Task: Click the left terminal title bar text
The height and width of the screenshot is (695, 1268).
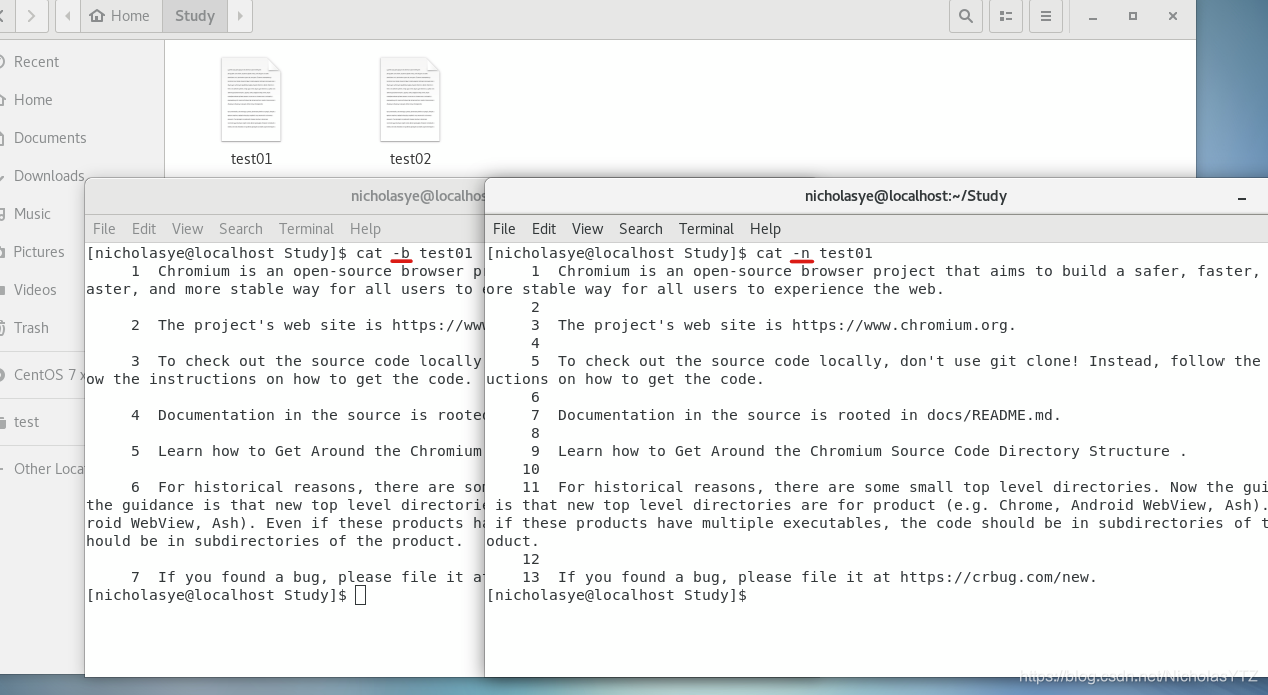Action: [418, 196]
